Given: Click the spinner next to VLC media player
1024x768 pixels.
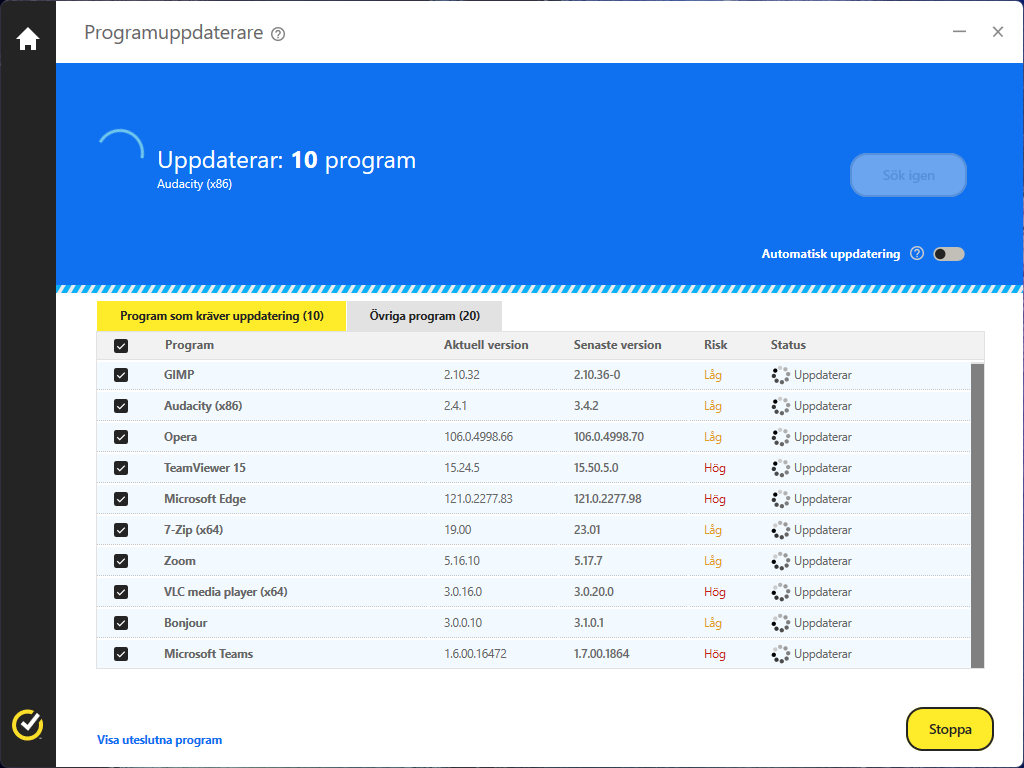Looking at the screenshot, I should pos(779,591).
